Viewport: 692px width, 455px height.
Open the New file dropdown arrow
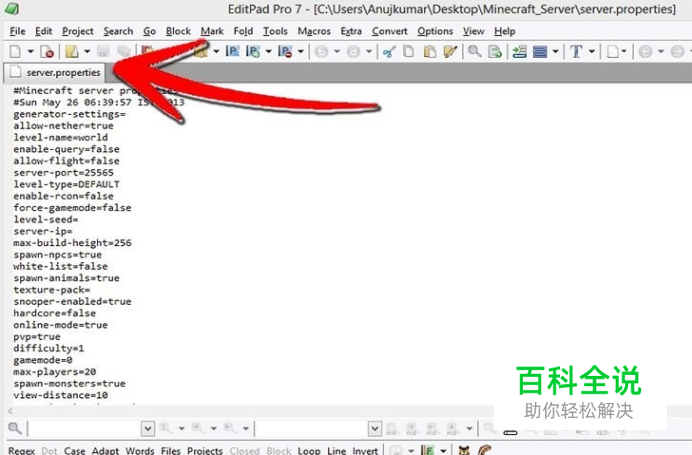(30, 52)
